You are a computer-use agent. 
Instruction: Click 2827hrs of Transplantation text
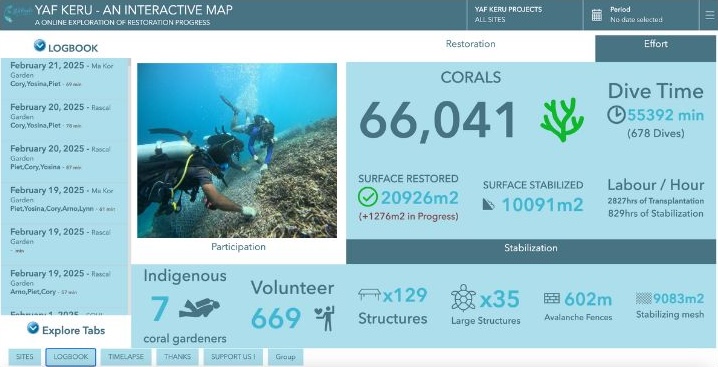click(656, 201)
